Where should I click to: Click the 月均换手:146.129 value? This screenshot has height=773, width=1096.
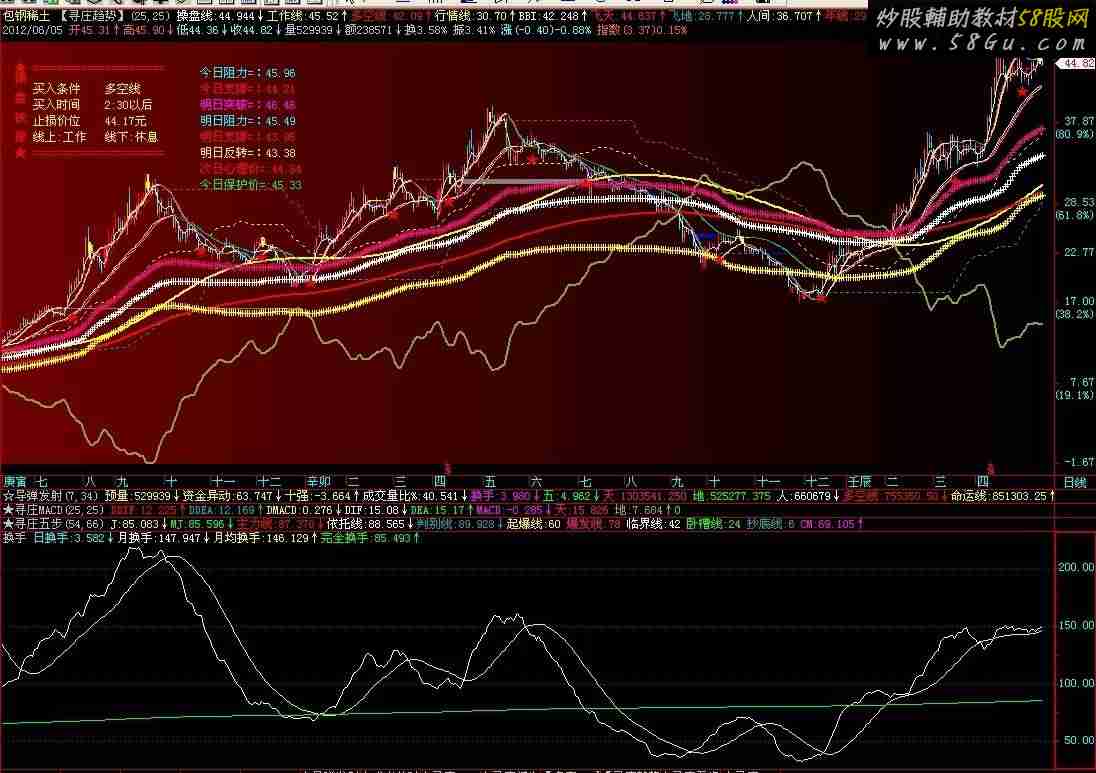point(260,538)
